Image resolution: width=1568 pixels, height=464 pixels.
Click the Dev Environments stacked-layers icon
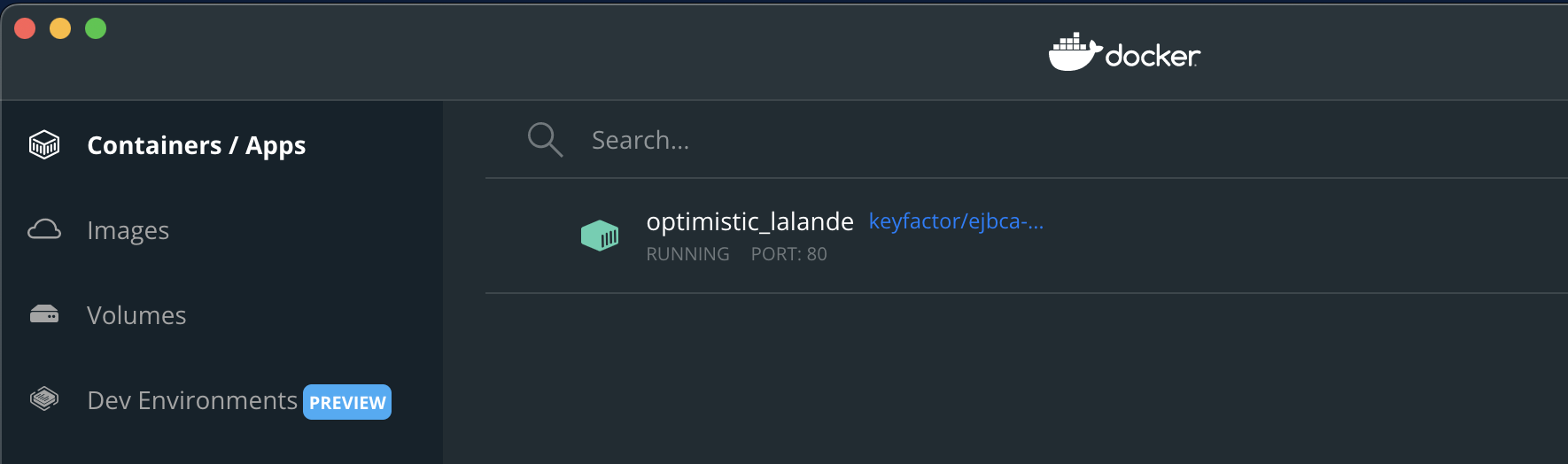(x=44, y=399)
